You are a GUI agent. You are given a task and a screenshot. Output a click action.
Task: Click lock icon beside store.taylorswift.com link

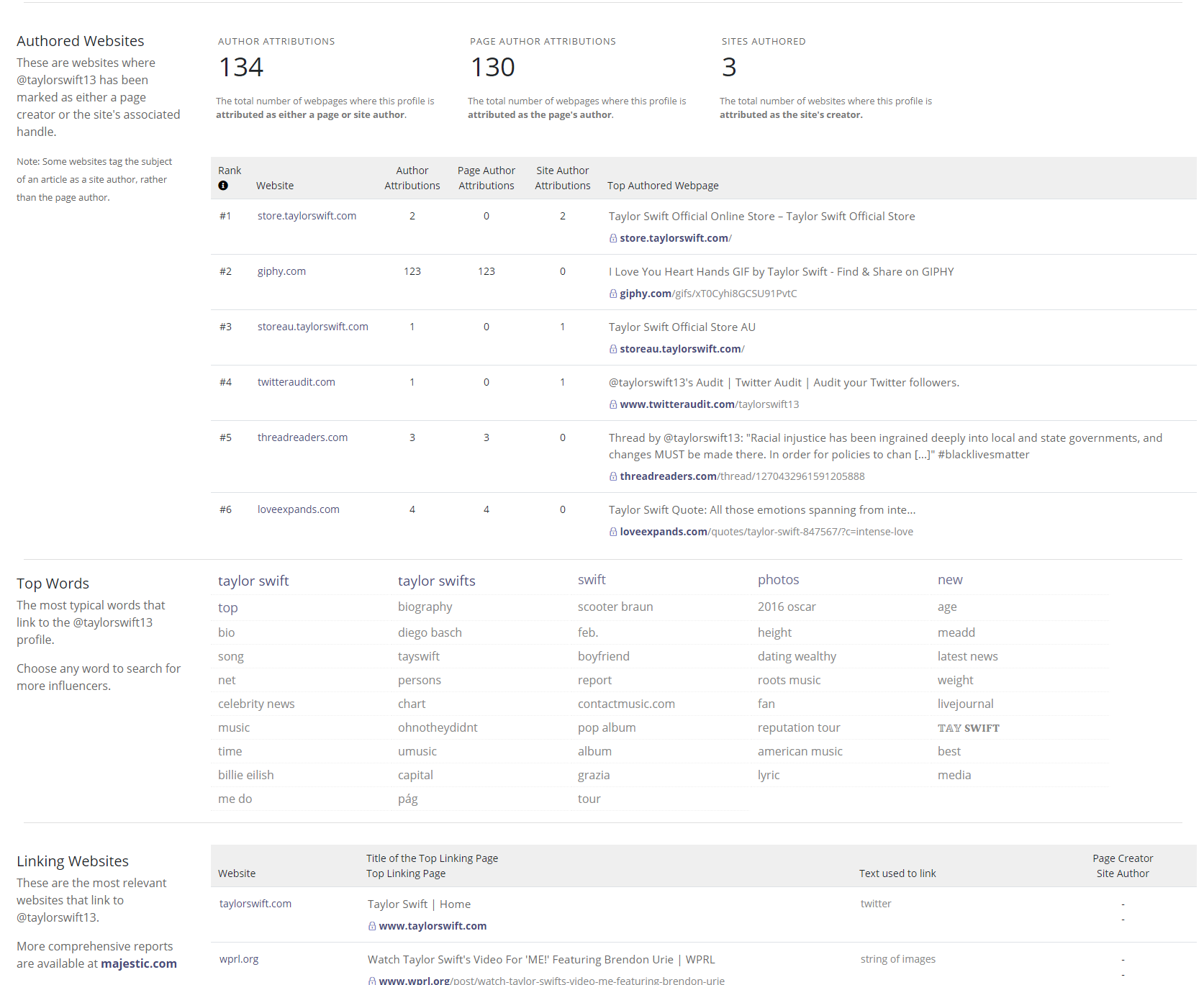point(613,238)
